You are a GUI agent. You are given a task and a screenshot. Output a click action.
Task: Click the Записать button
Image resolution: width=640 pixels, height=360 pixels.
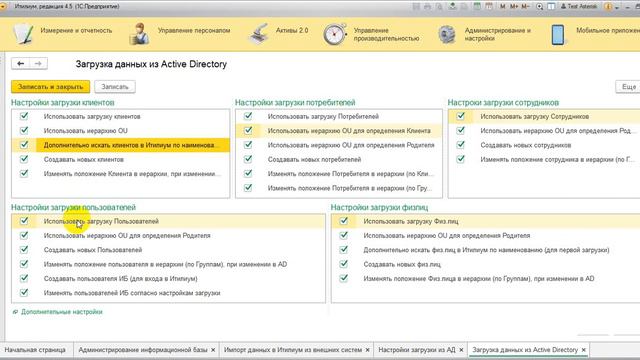pyautogui.click(x=115, y=87)
